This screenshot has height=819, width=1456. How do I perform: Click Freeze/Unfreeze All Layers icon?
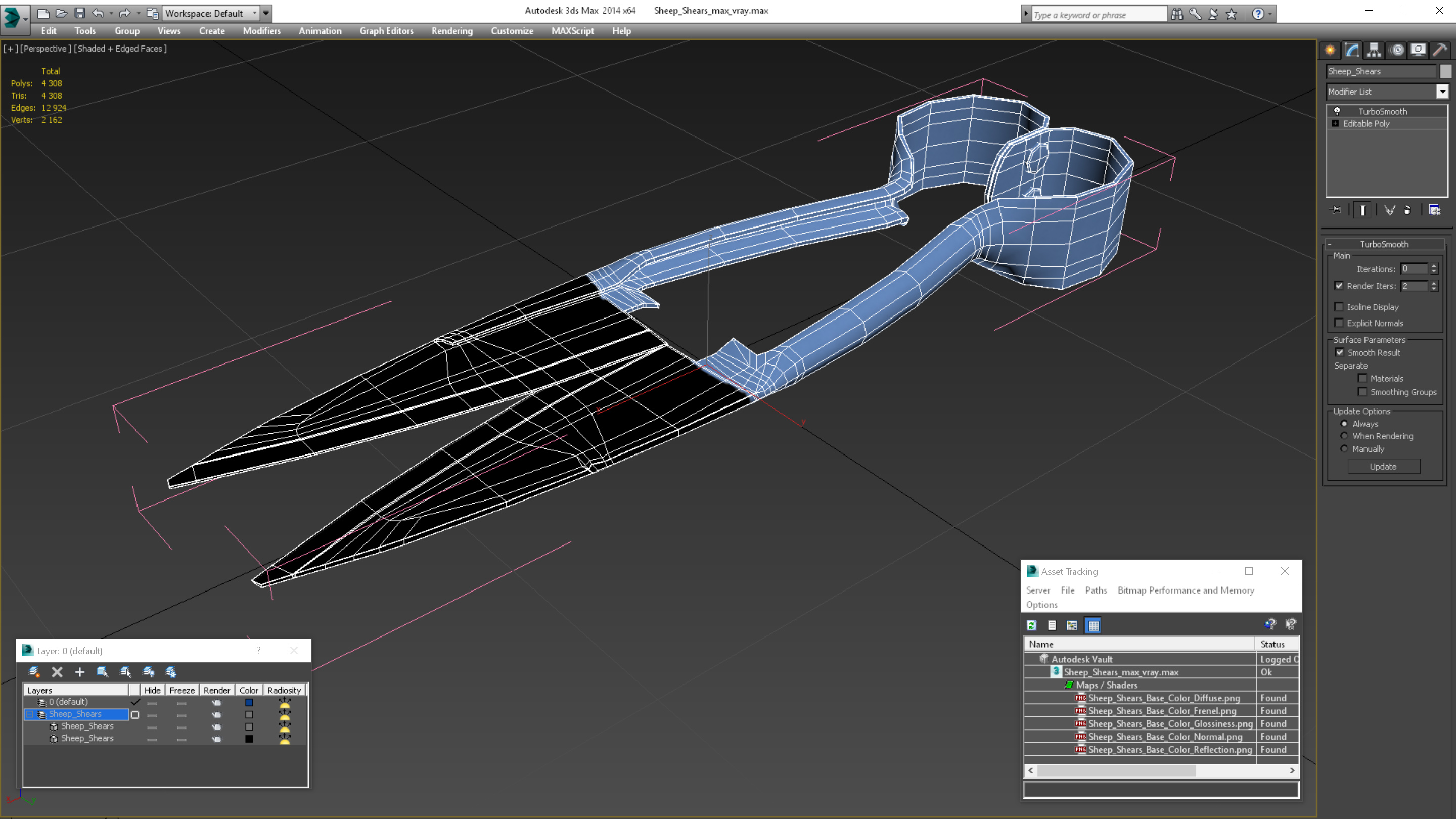[171, 671]
